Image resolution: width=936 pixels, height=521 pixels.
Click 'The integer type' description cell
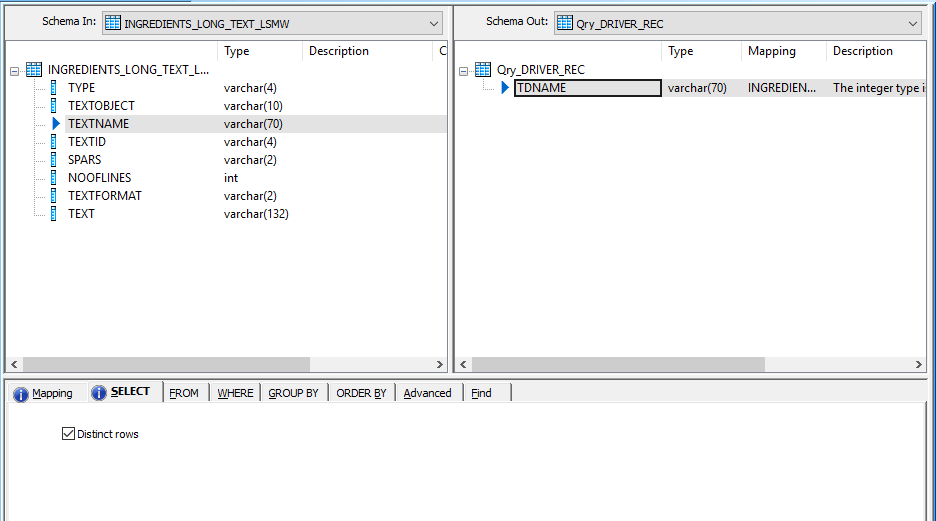[x=879, y=88]
